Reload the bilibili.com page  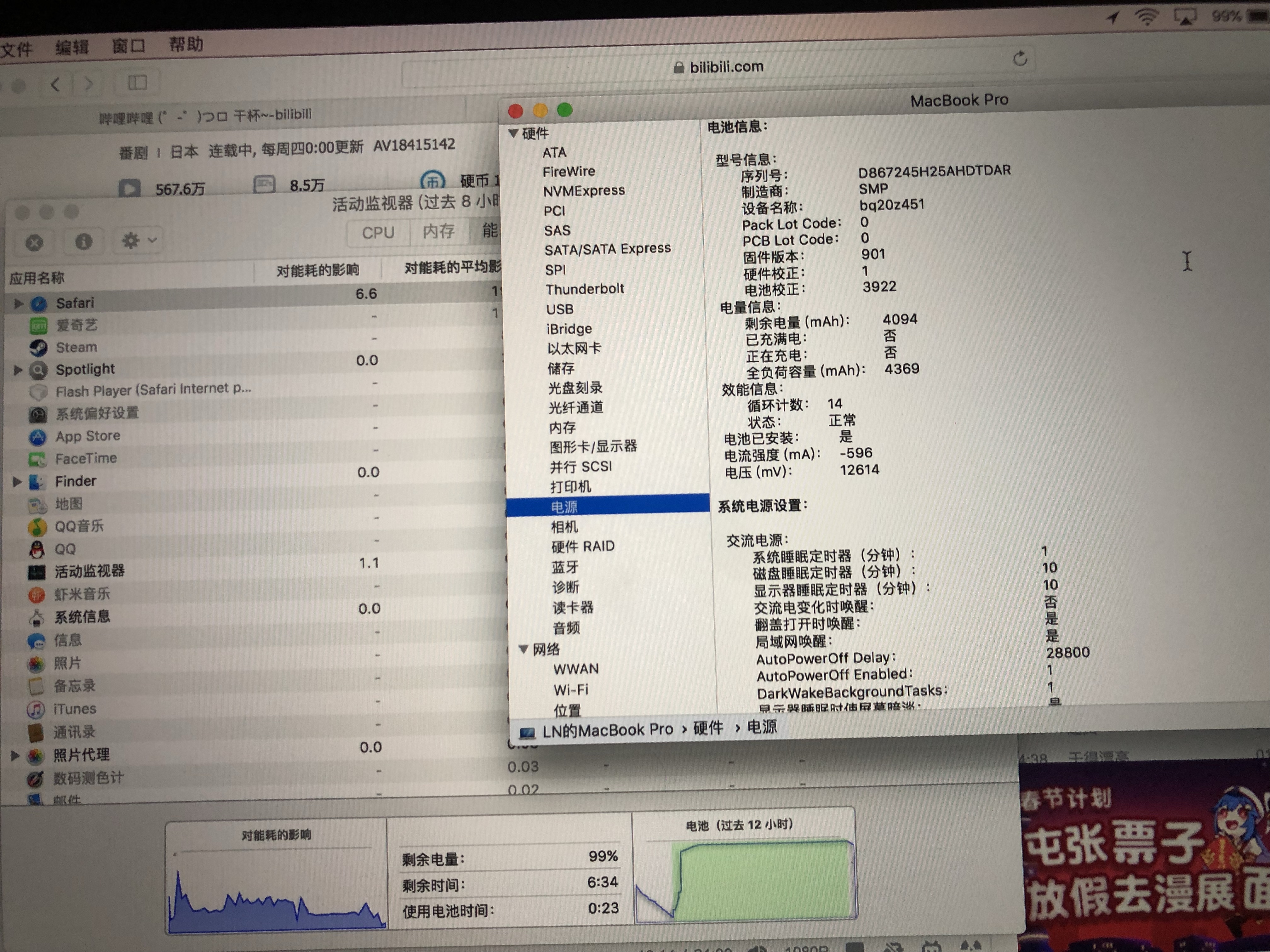point(1020,59)
